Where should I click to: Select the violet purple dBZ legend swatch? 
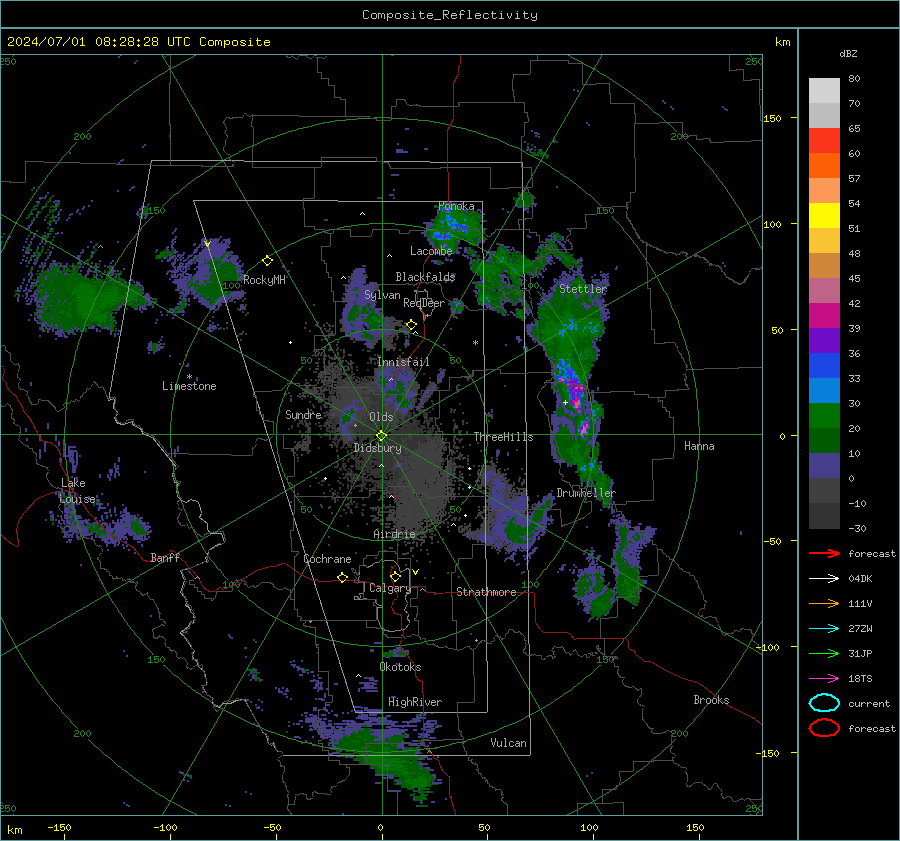tap(824, 340)
